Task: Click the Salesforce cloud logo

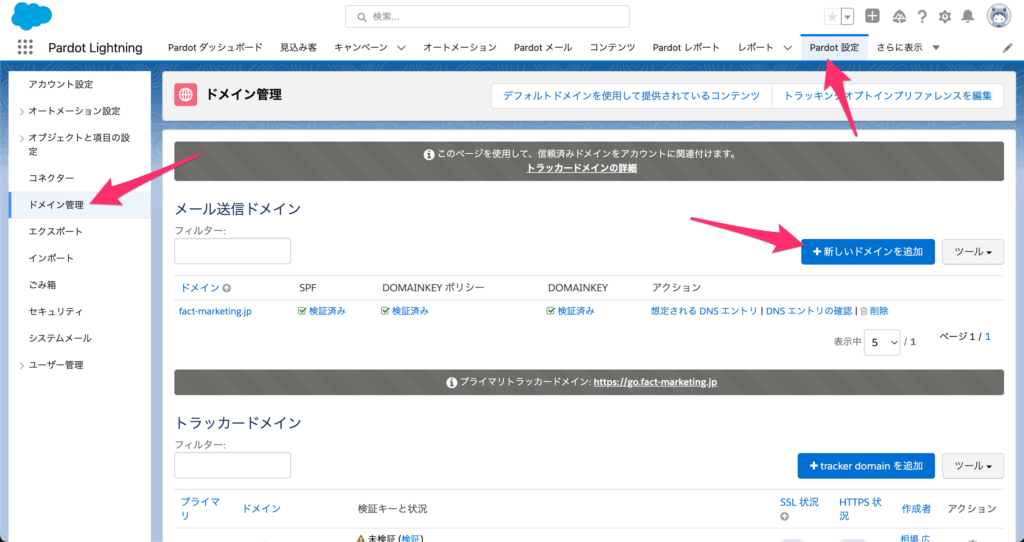Action: click(31, 16)
